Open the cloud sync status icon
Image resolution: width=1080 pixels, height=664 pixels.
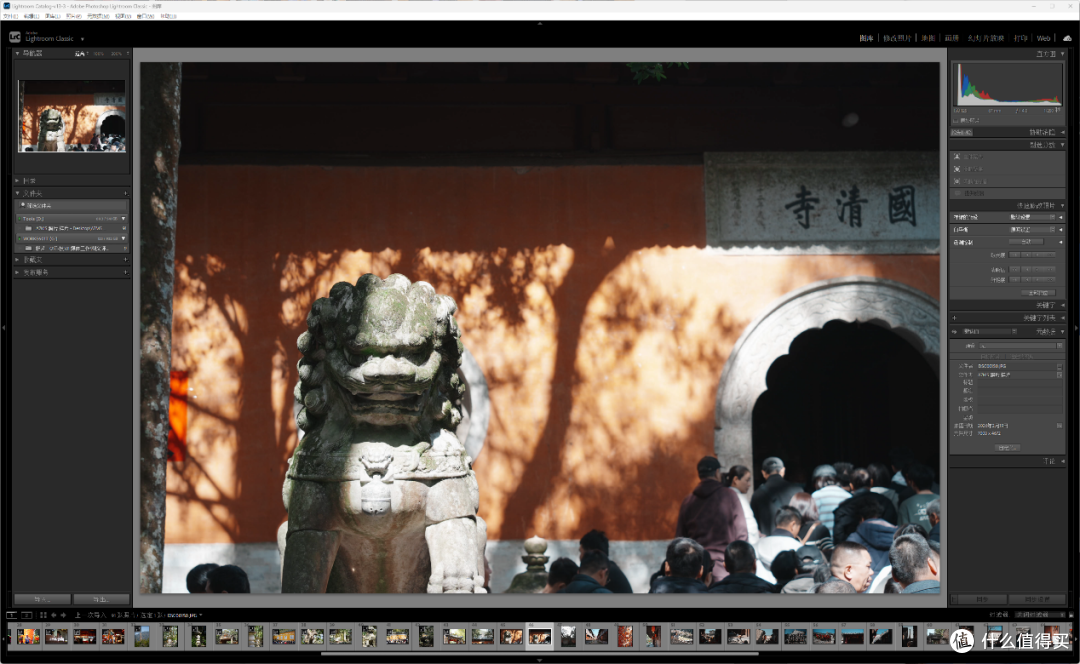coord(1067,39)
